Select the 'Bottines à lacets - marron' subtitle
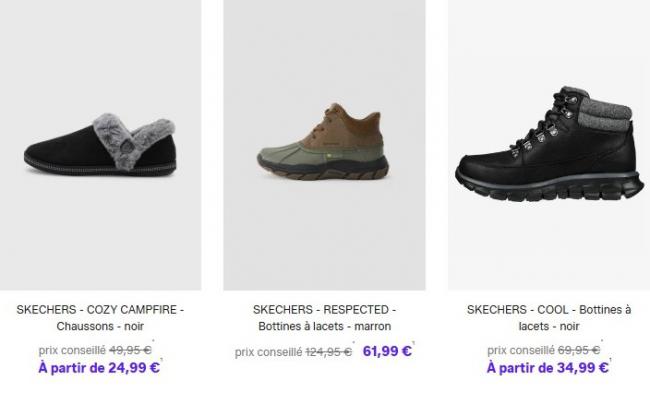The image size is (650, 404). click(x=324, y=327)
